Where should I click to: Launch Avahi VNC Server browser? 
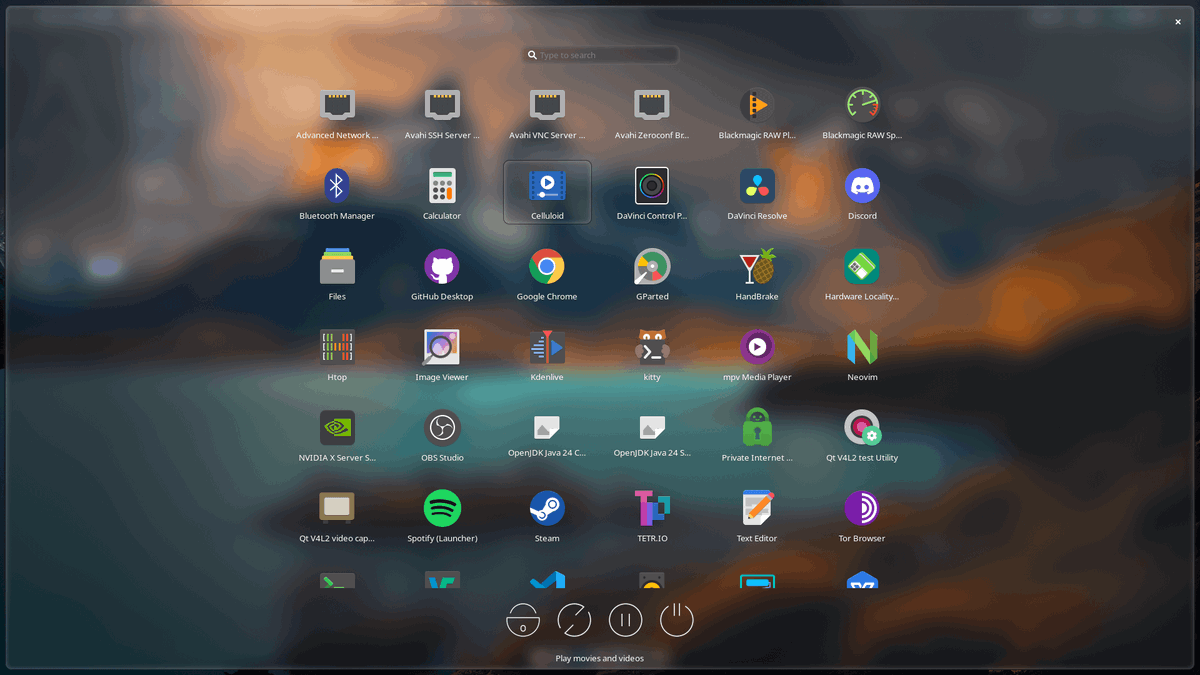547,113
